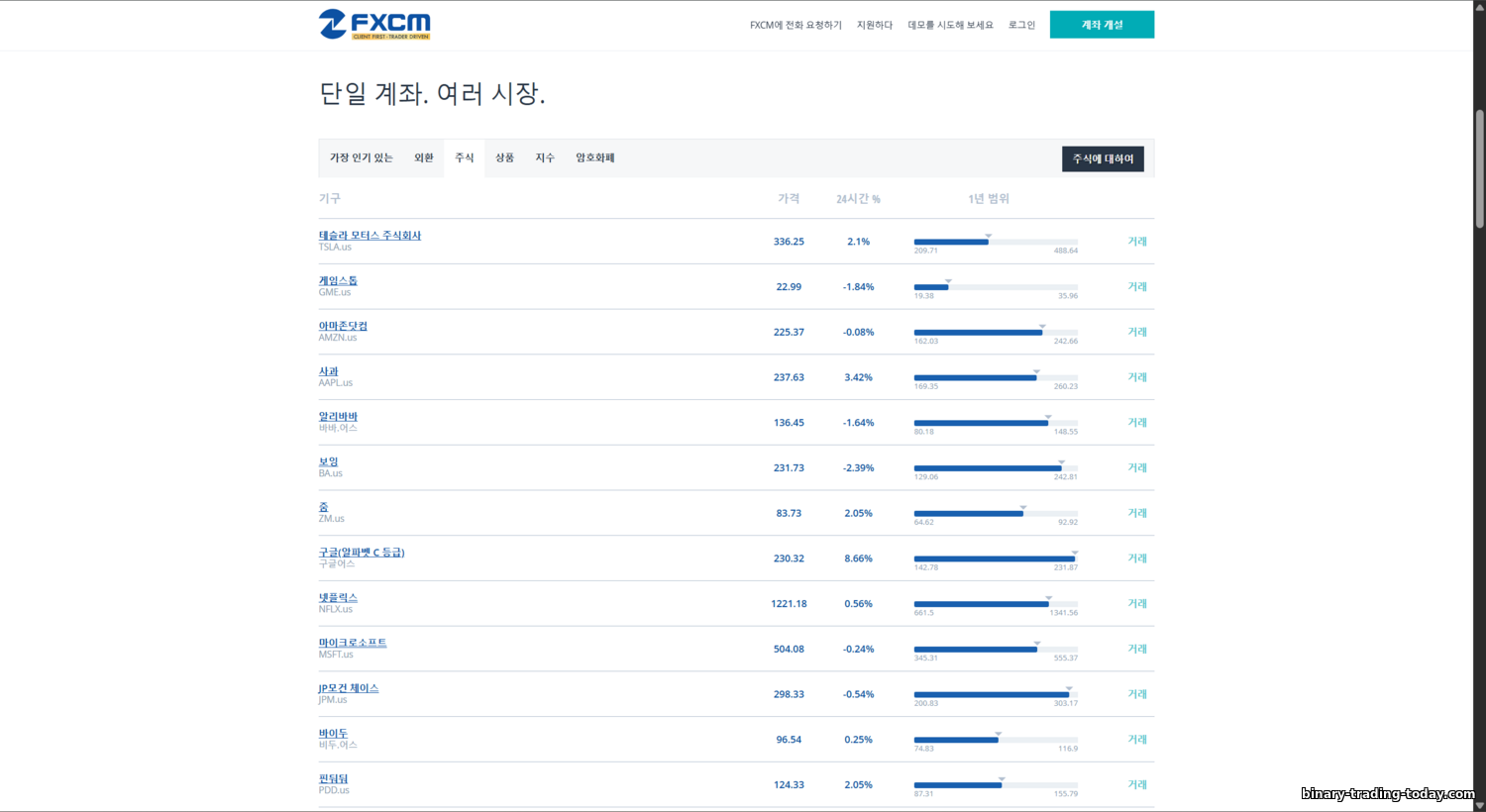This screenshot has width=1486, height=812.
Task: Click the 넷플릭스 stock name
Action: [338, 598]
